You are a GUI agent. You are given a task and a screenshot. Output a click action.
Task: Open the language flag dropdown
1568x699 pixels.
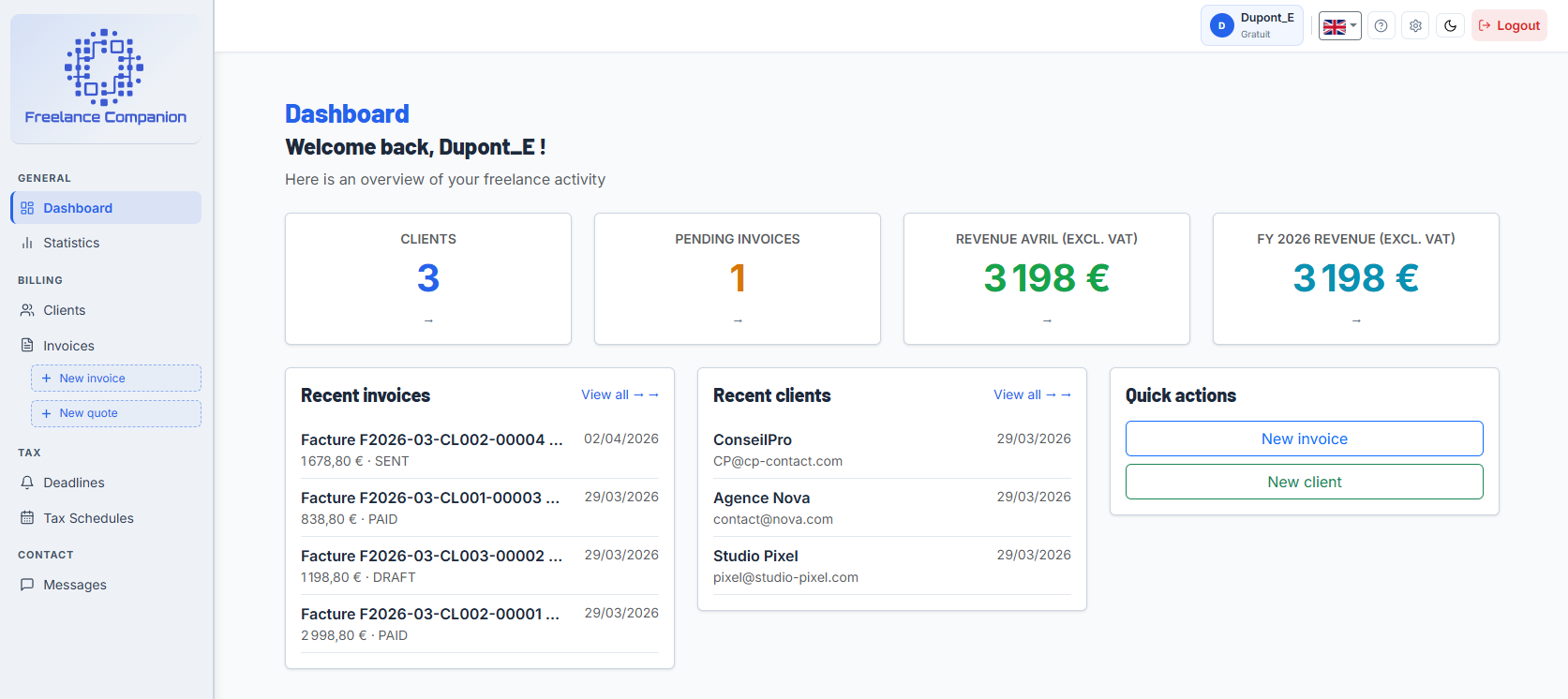coord(1340,26)
